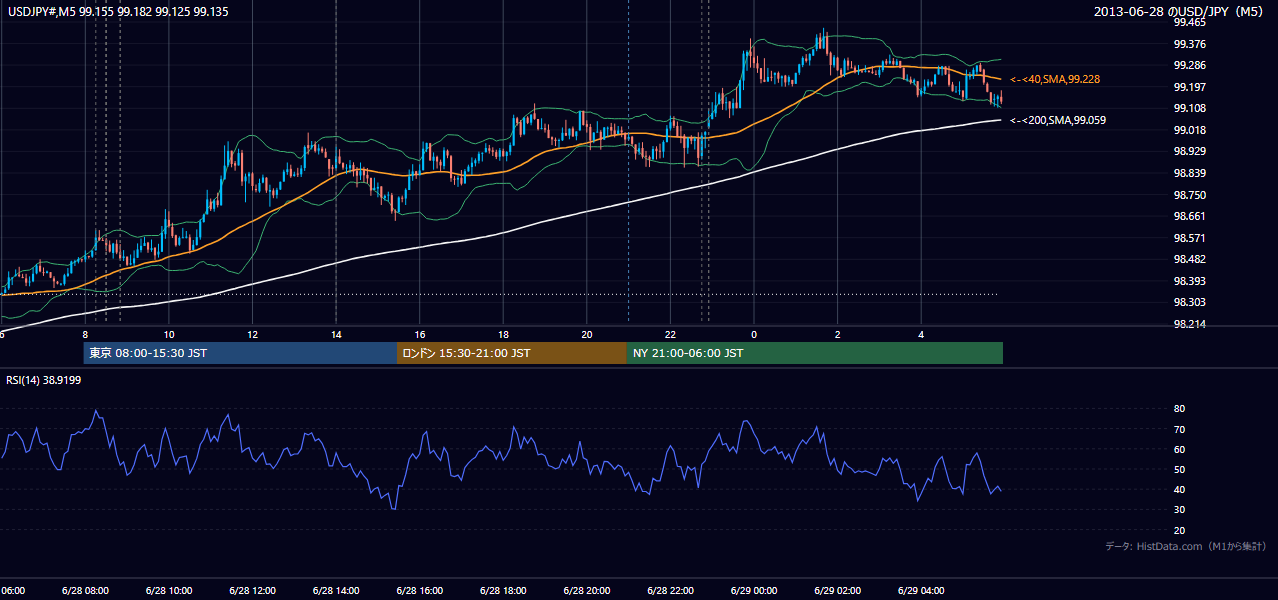Click the 6/28 22:00 time label
The width and height of the screenshot is (1278, 600).
click(670, 591)
